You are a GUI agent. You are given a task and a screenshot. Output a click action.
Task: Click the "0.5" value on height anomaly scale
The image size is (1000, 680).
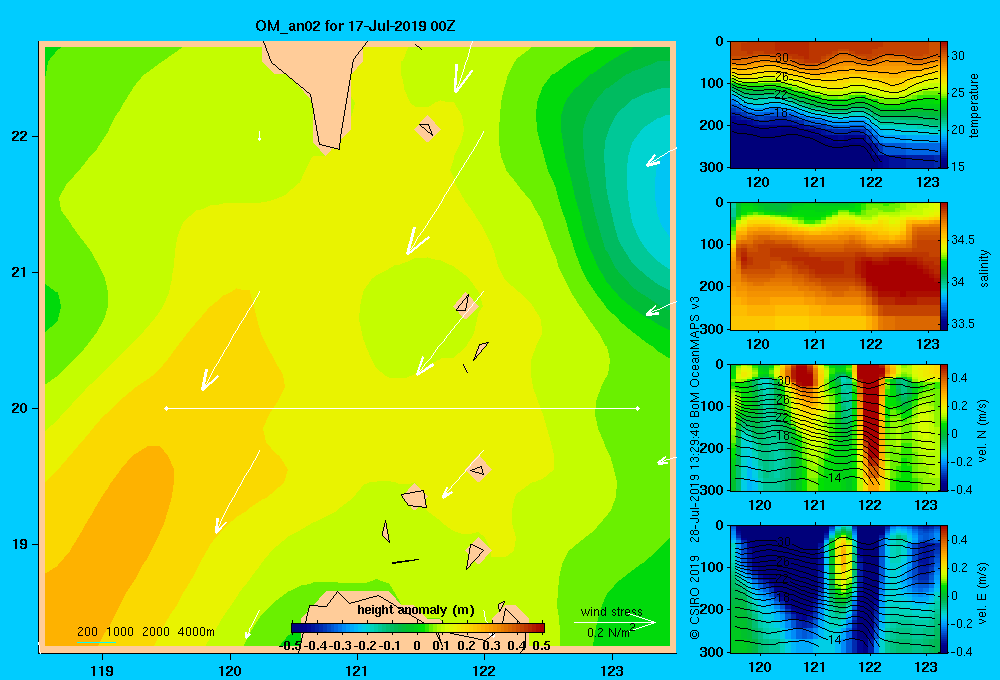pos(541,646)
